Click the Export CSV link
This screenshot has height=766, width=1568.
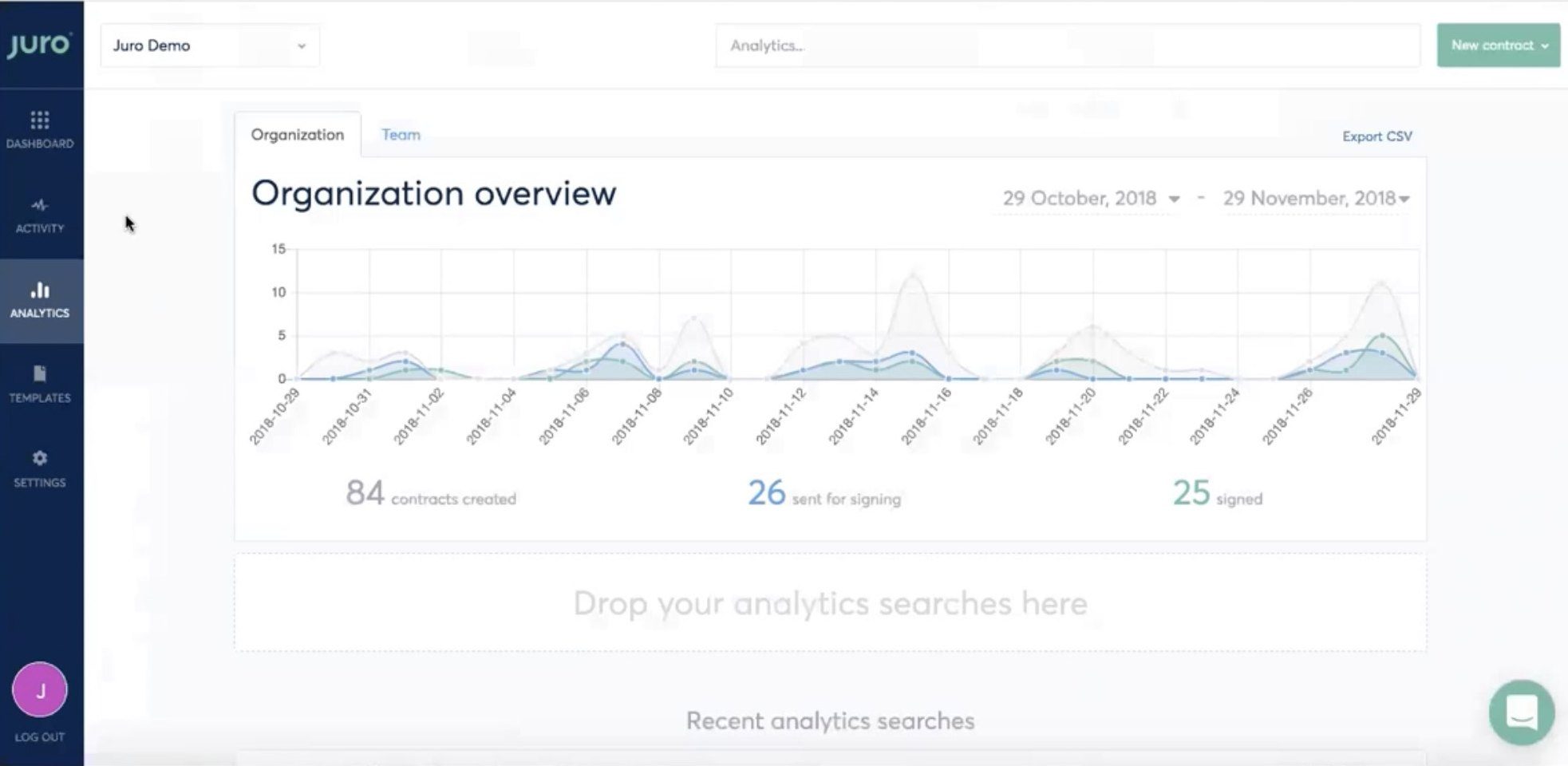[1376, 136]
